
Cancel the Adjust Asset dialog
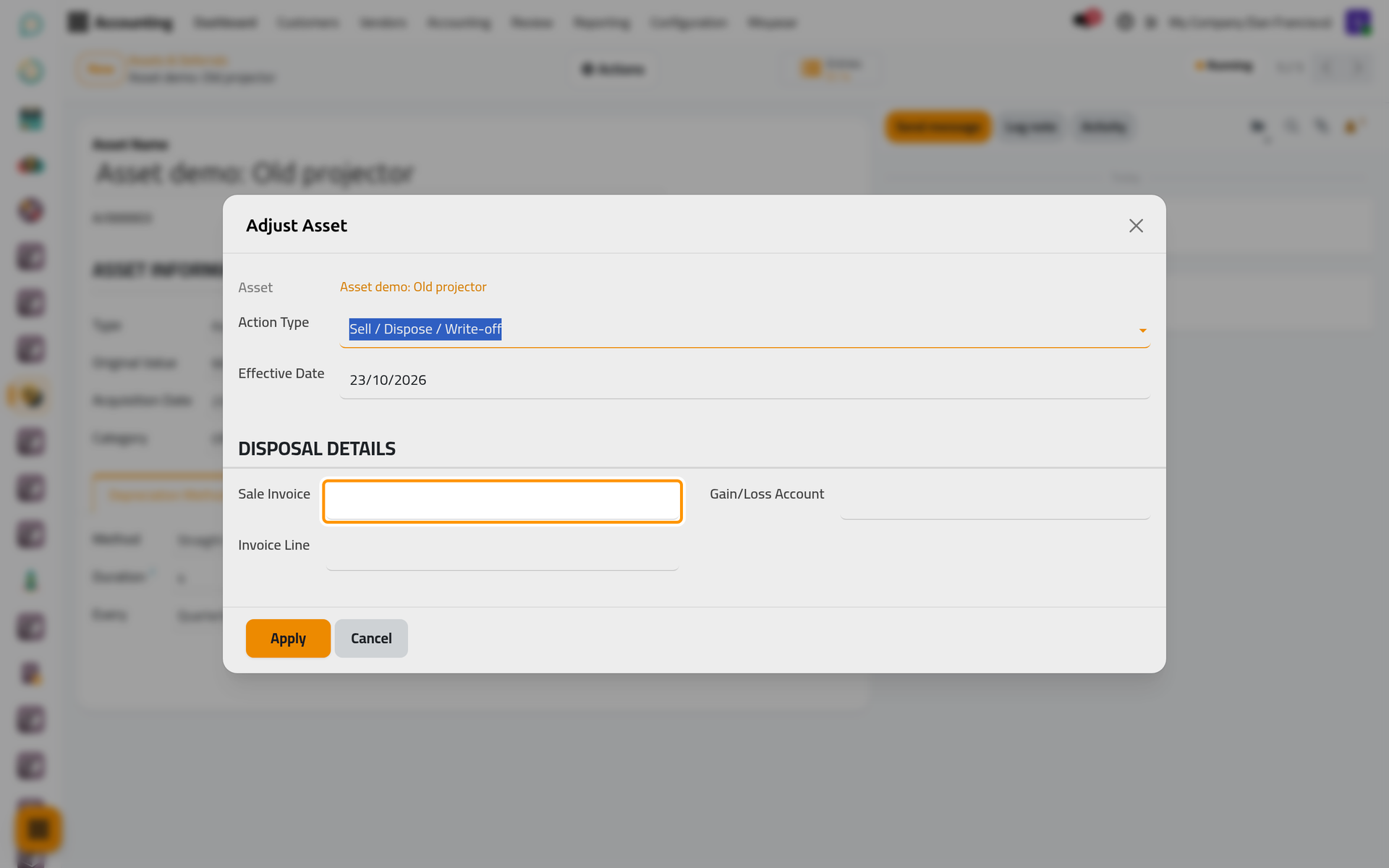pos(371,638)
